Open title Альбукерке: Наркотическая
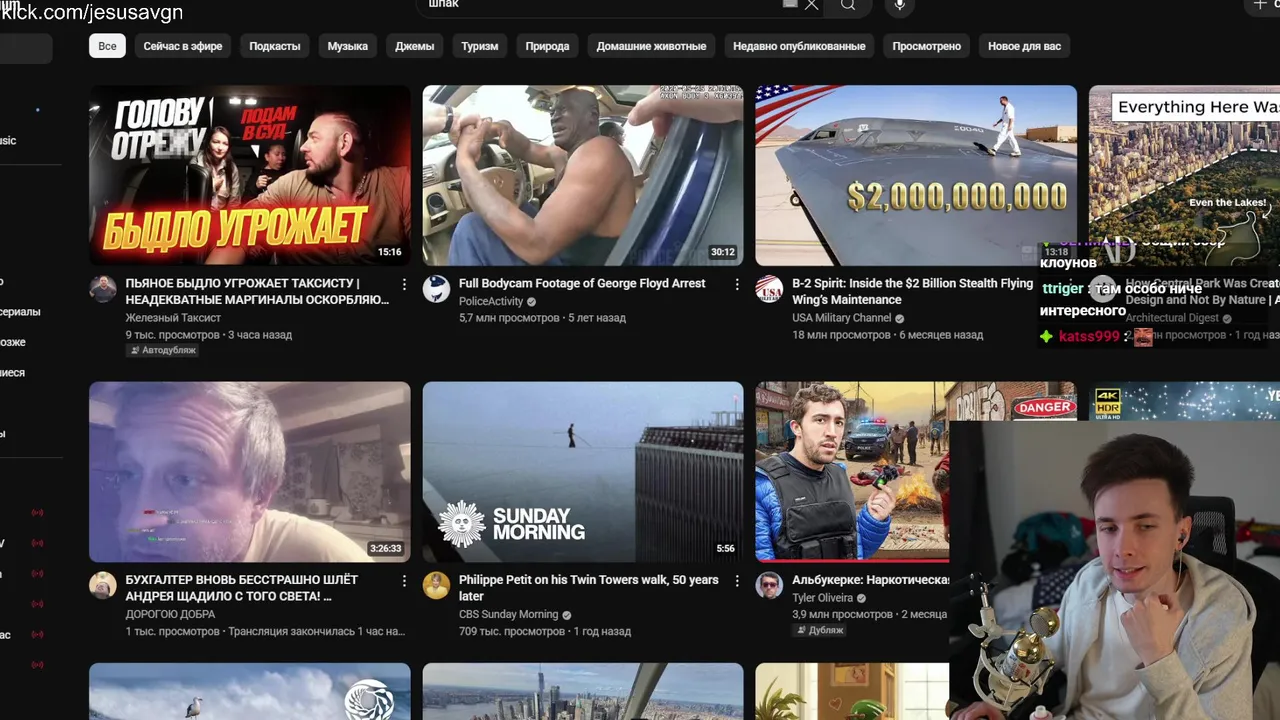This screenshot has height=720, width=1280. (x=870, y=580)
